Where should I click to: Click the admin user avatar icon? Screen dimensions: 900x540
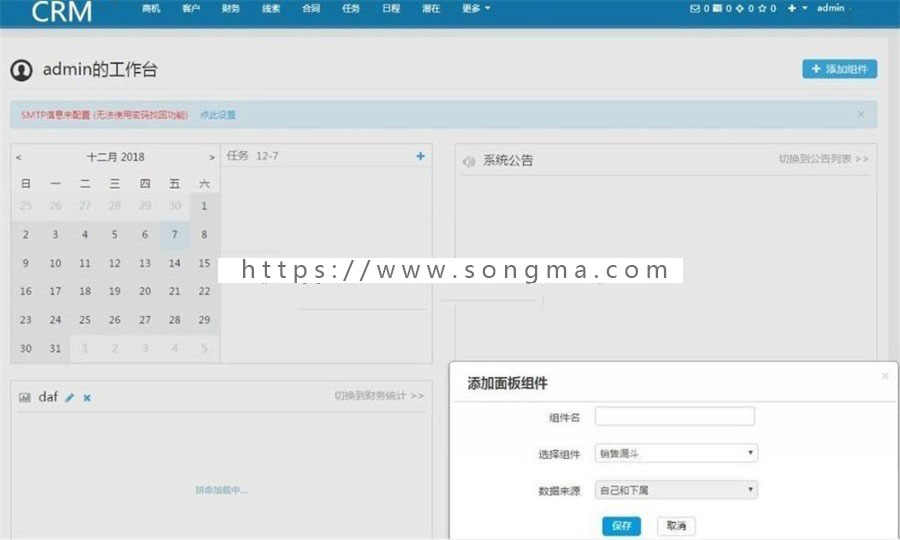click(21, 70)
